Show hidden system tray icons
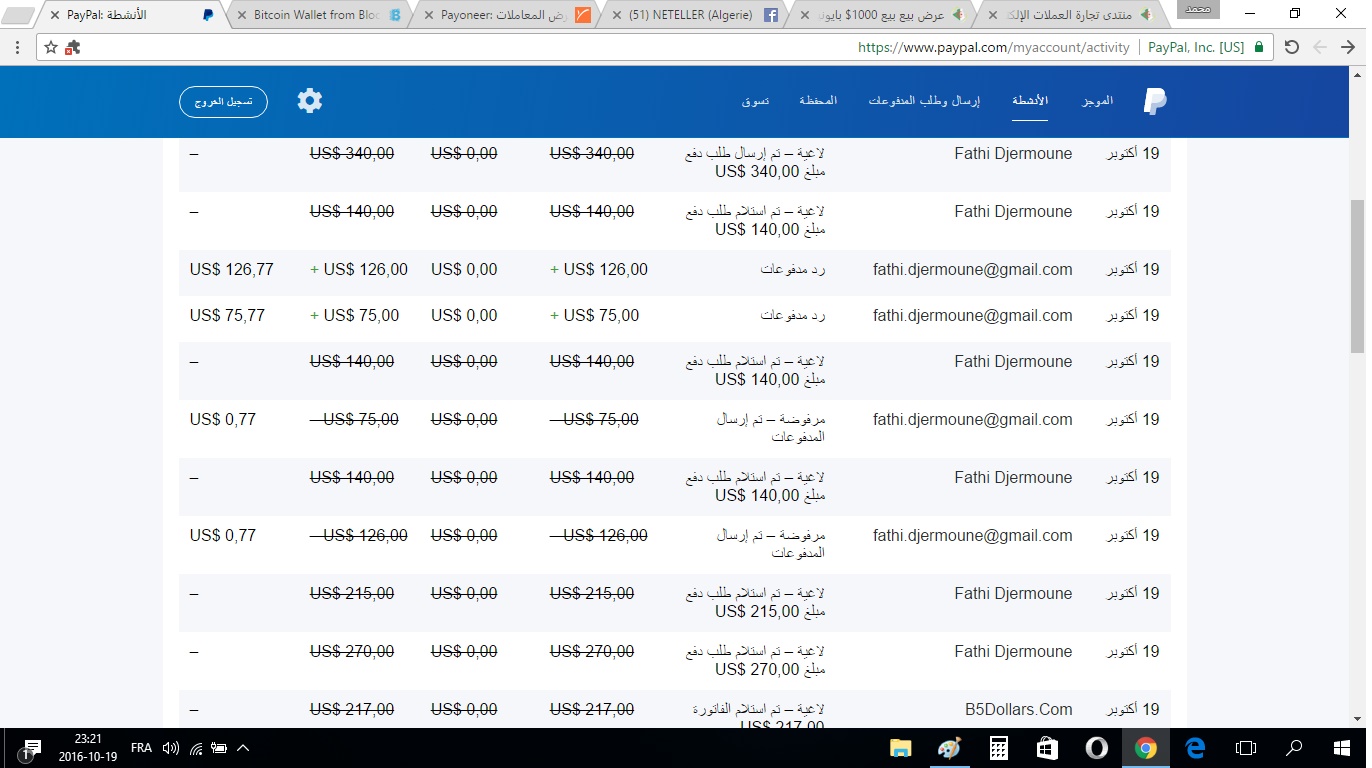This screenshot has height=768, width=1372. point(243,748)
